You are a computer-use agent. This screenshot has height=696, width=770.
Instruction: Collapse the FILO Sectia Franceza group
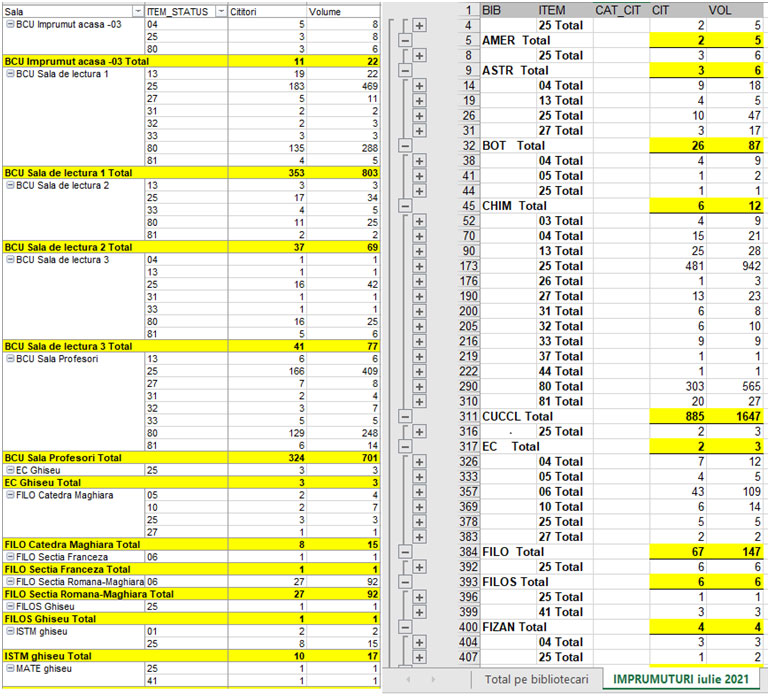pos(10,557)
